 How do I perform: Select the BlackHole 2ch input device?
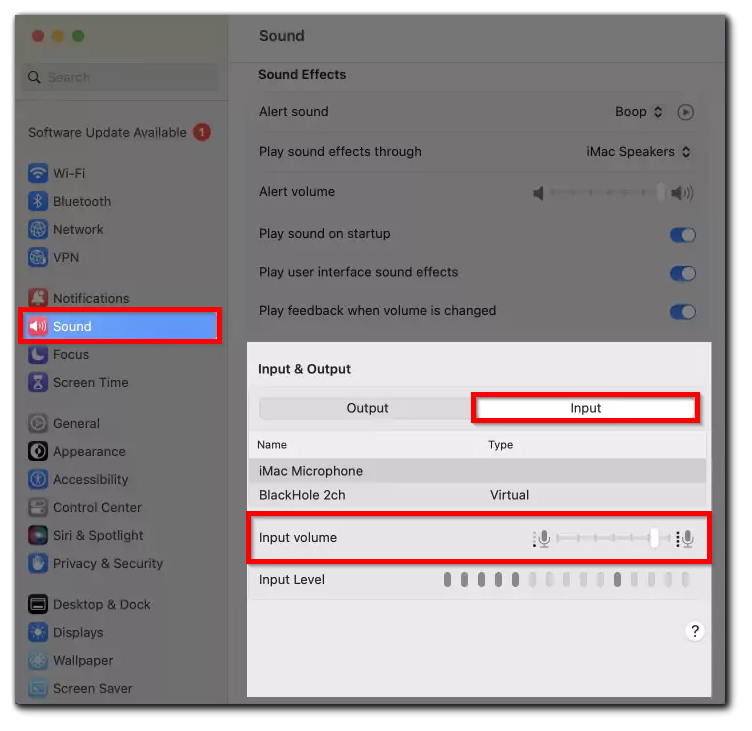pos(477,495)
